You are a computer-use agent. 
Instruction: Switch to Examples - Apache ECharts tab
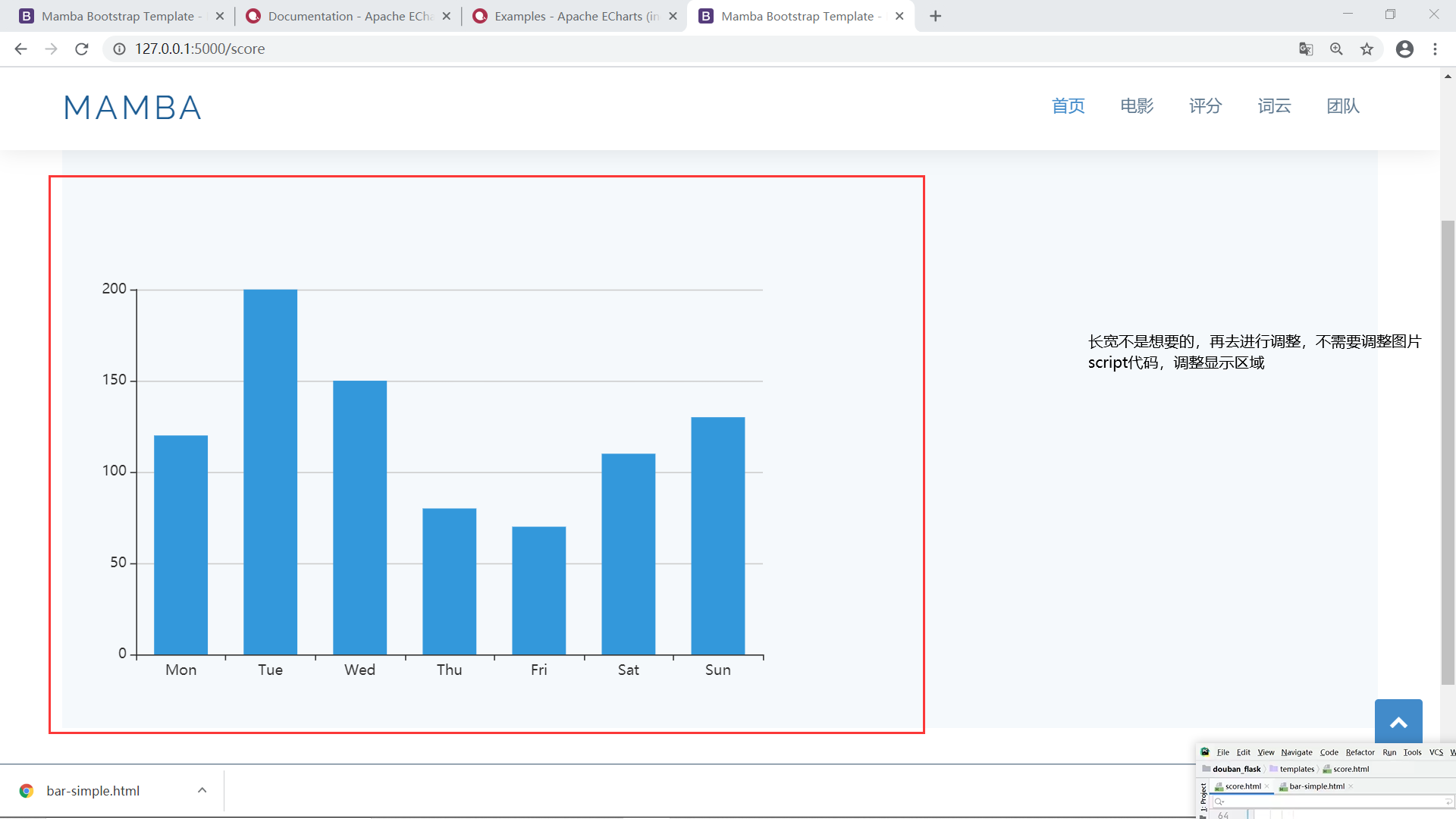575,16
